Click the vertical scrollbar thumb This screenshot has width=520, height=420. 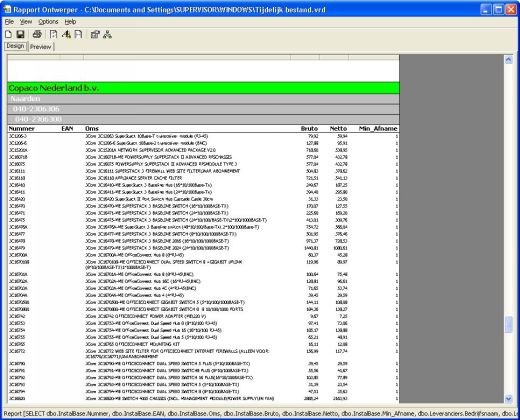pyautogui.click(x=509, y=324)
